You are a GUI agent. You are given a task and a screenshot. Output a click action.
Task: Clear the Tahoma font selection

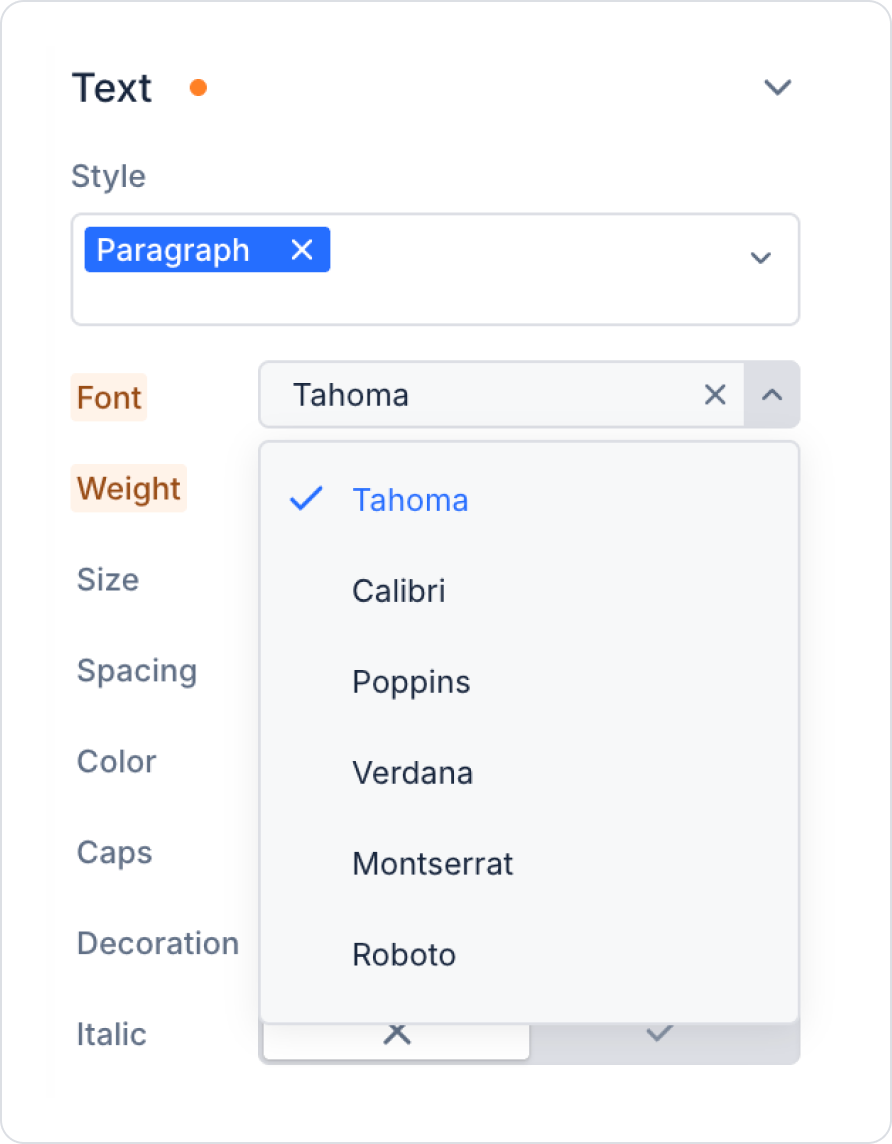(715, 395)
